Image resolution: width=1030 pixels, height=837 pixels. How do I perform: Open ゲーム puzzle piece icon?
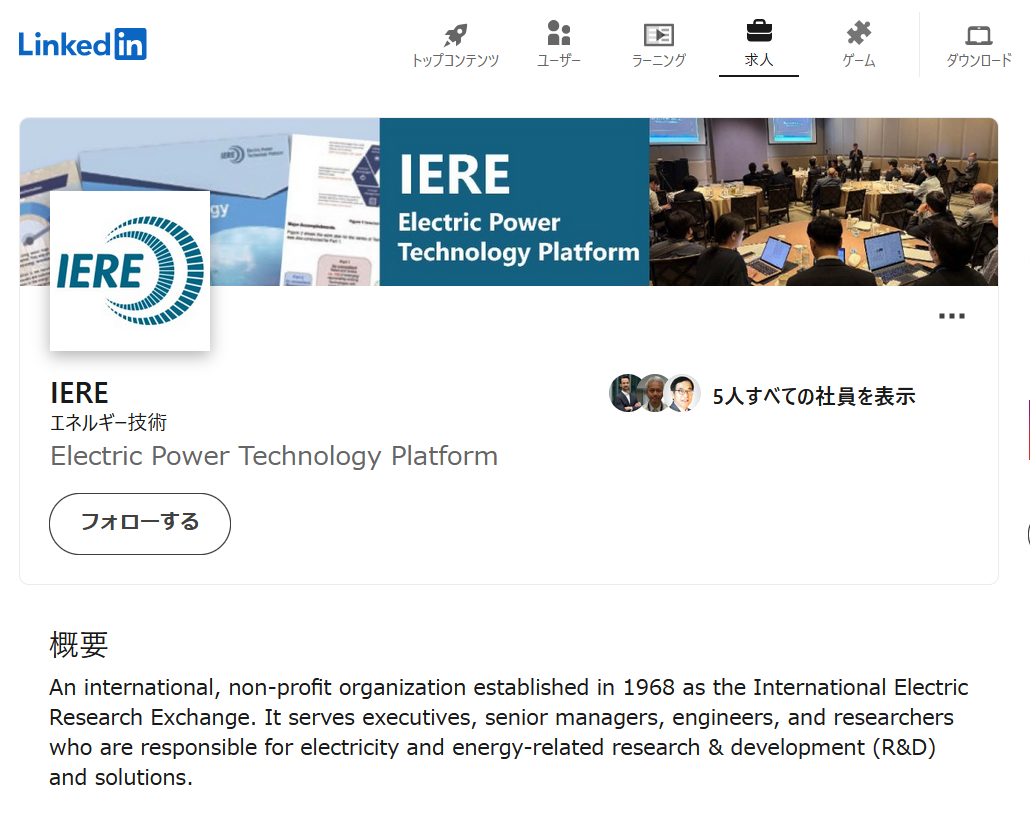pos(858,35)
